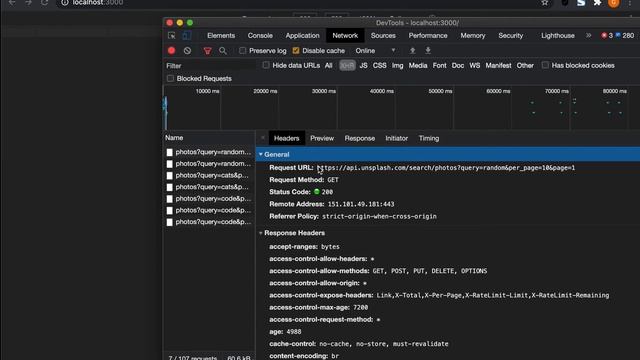This screenshot has width=640, height=360.
Task: Filter requests by Img
Action: [x=397, y=65]
